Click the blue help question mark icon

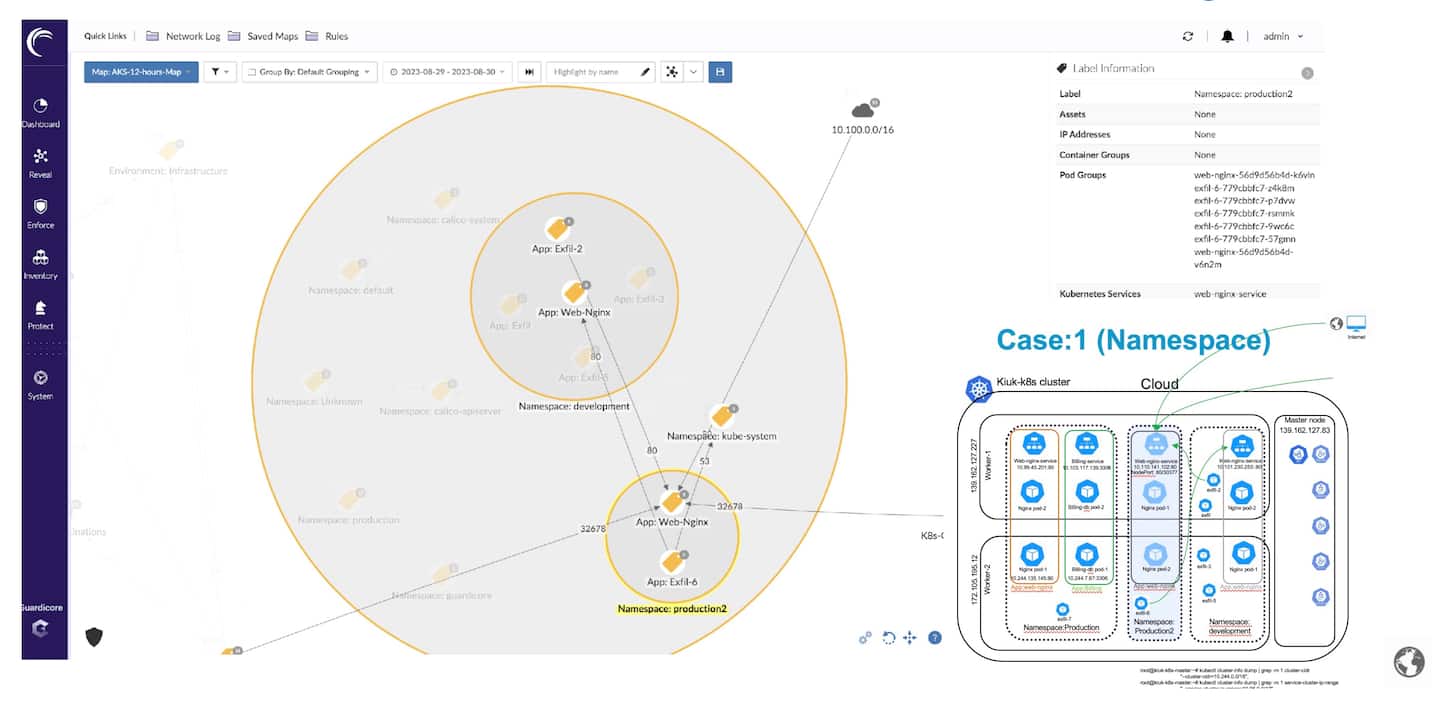[934, 637]
